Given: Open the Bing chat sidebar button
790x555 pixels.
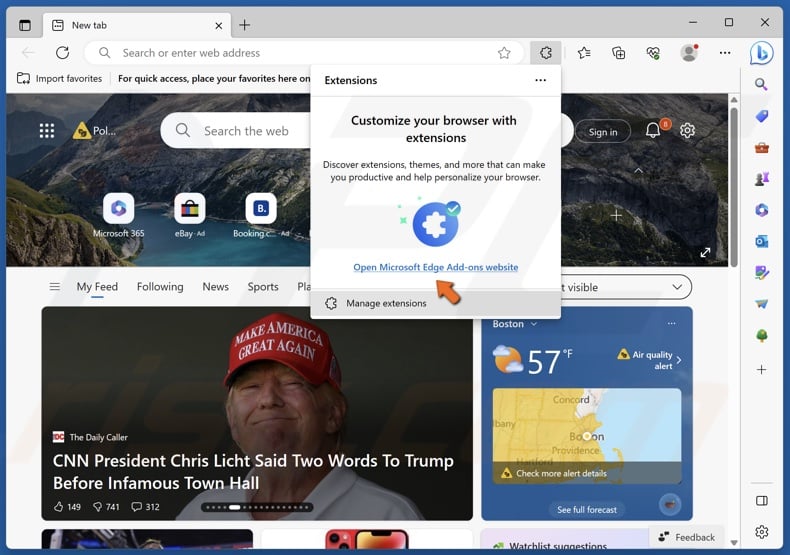Looking at the screenshot, I should click(761, 53).
